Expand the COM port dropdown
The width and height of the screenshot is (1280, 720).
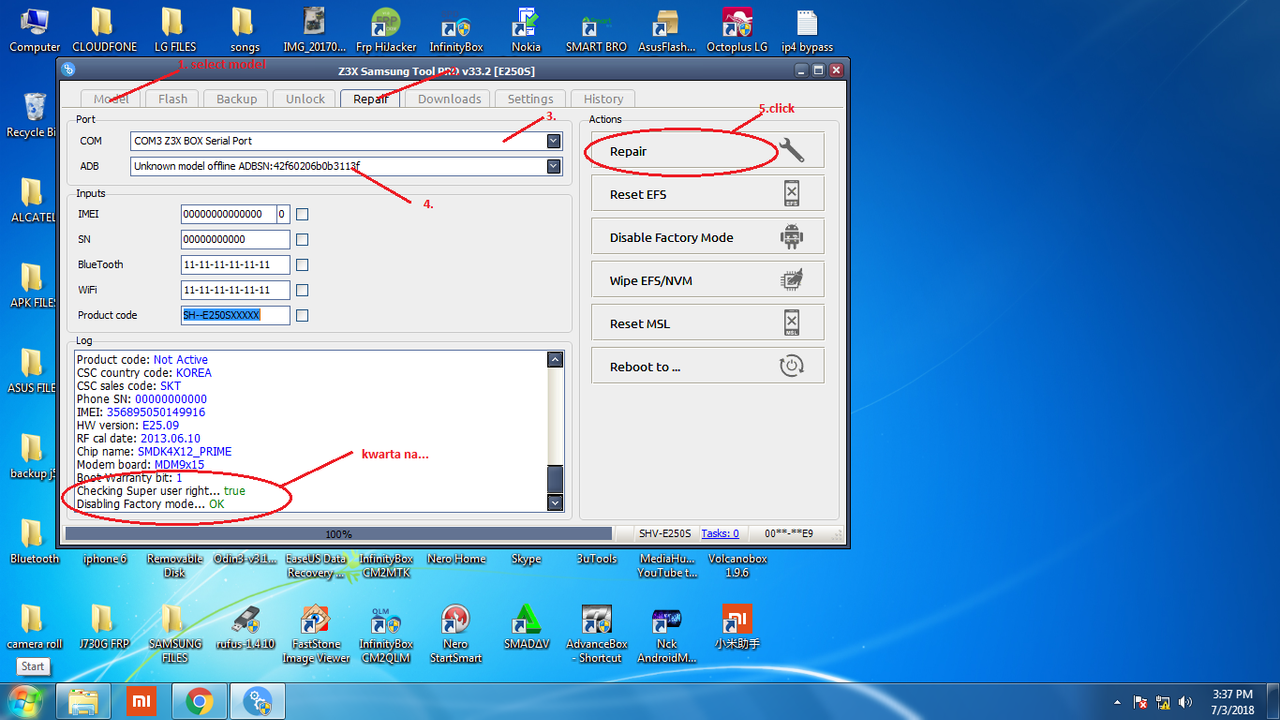coord(554,141)
